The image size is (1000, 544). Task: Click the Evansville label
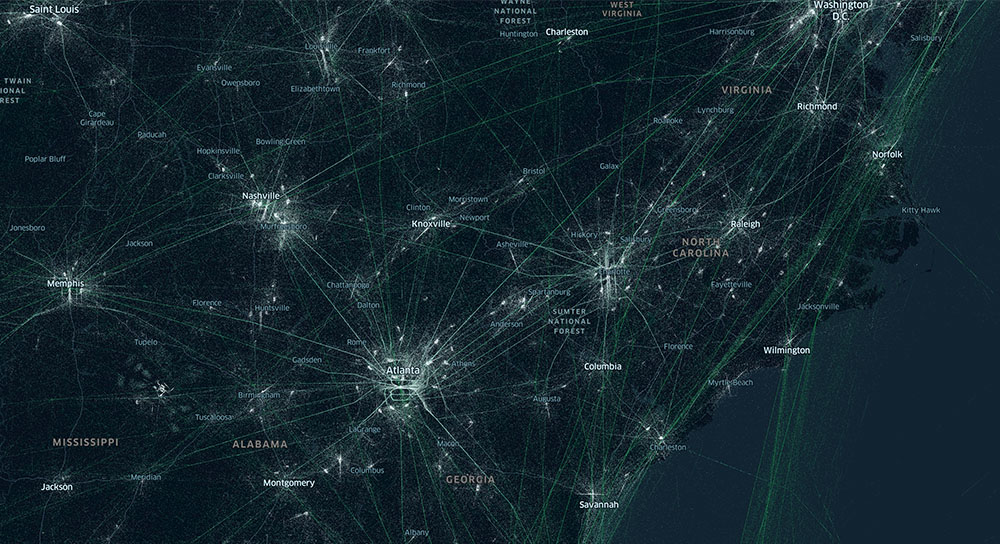214,68
